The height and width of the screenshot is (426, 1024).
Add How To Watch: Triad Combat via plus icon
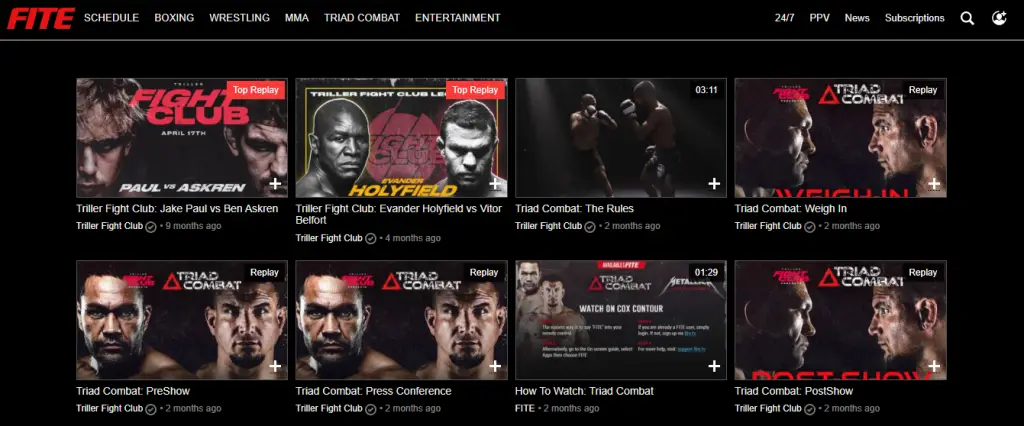(714, 366)
